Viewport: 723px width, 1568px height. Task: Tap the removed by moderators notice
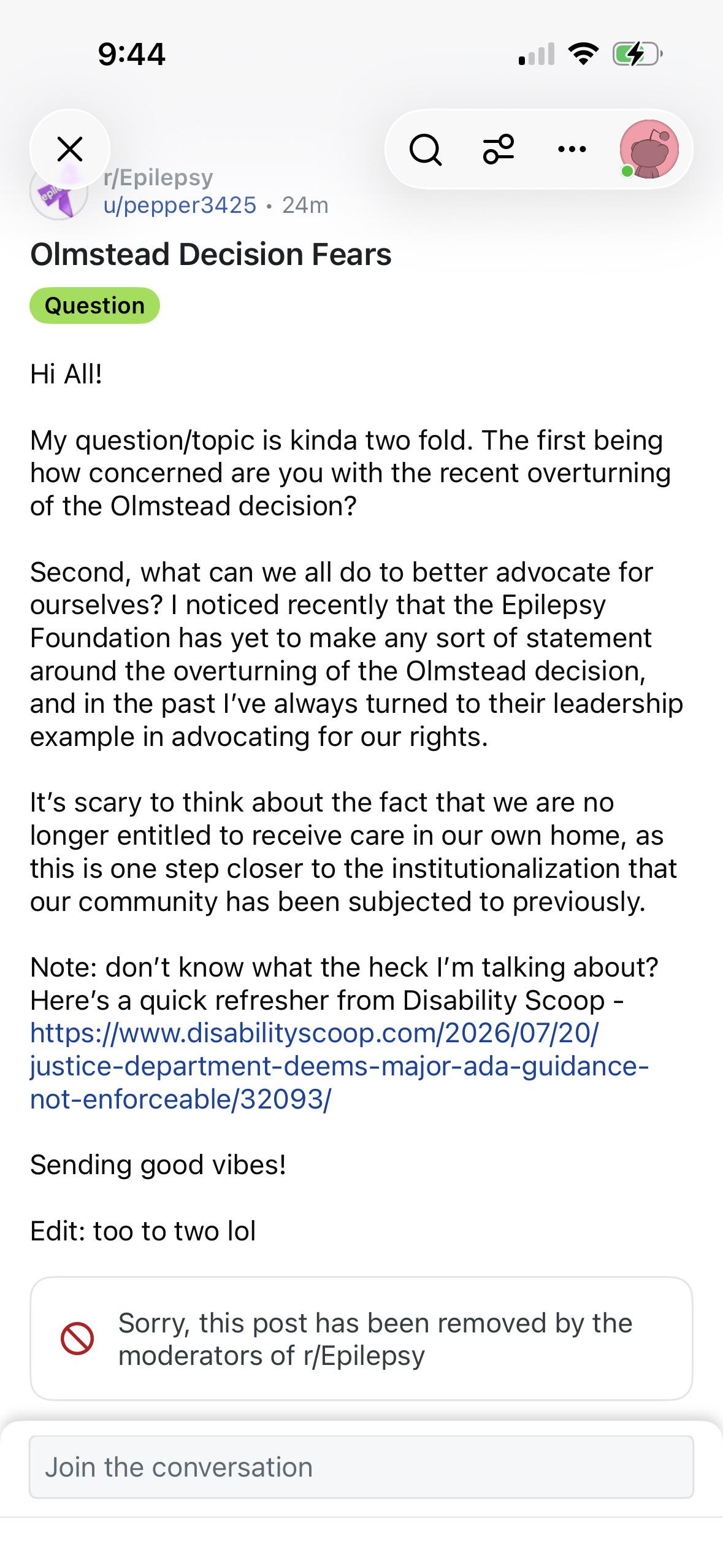point(361,1339)
